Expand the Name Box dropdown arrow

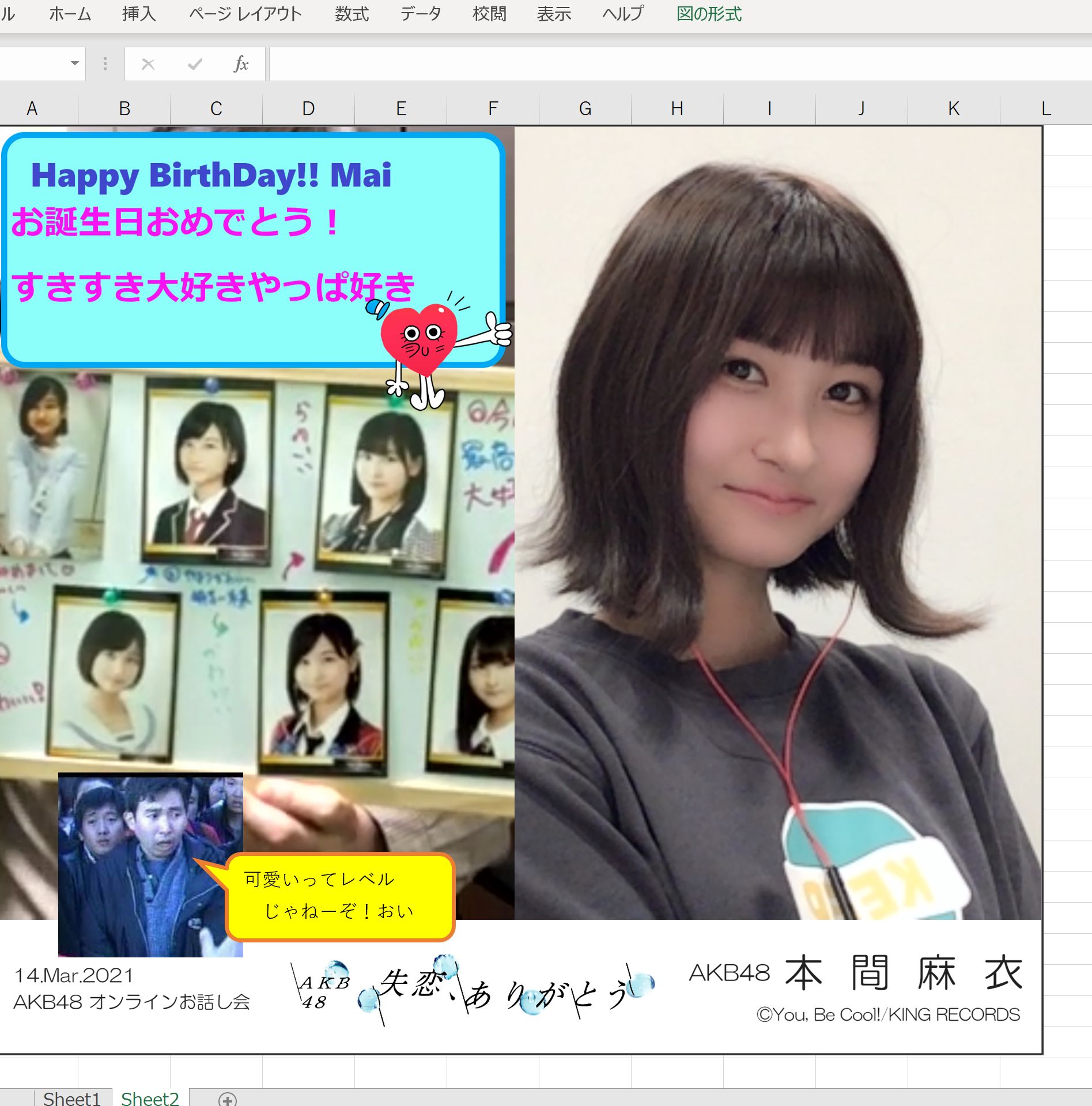point(75,63)
